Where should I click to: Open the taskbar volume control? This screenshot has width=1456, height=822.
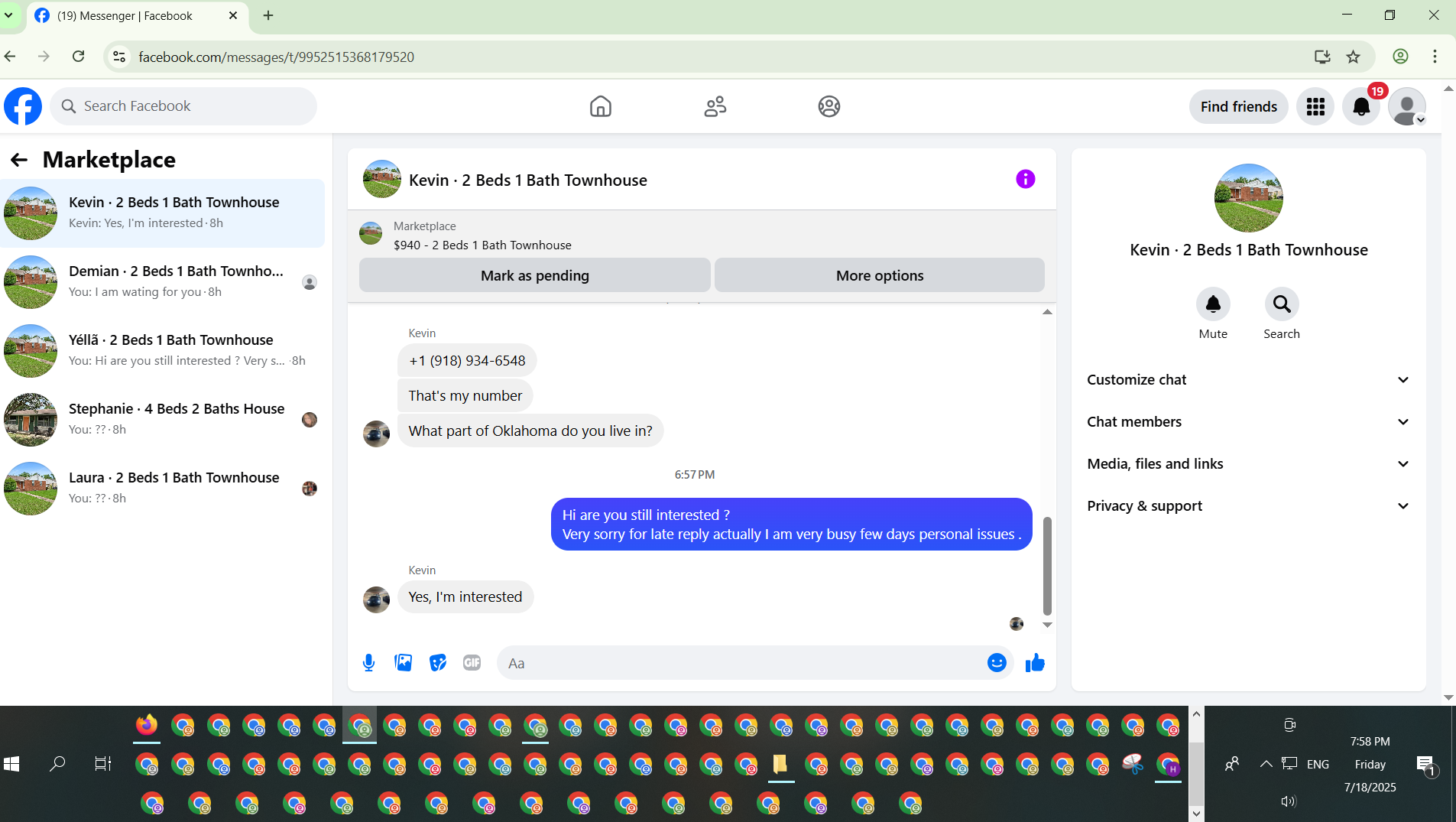[x=1289, y=801]
